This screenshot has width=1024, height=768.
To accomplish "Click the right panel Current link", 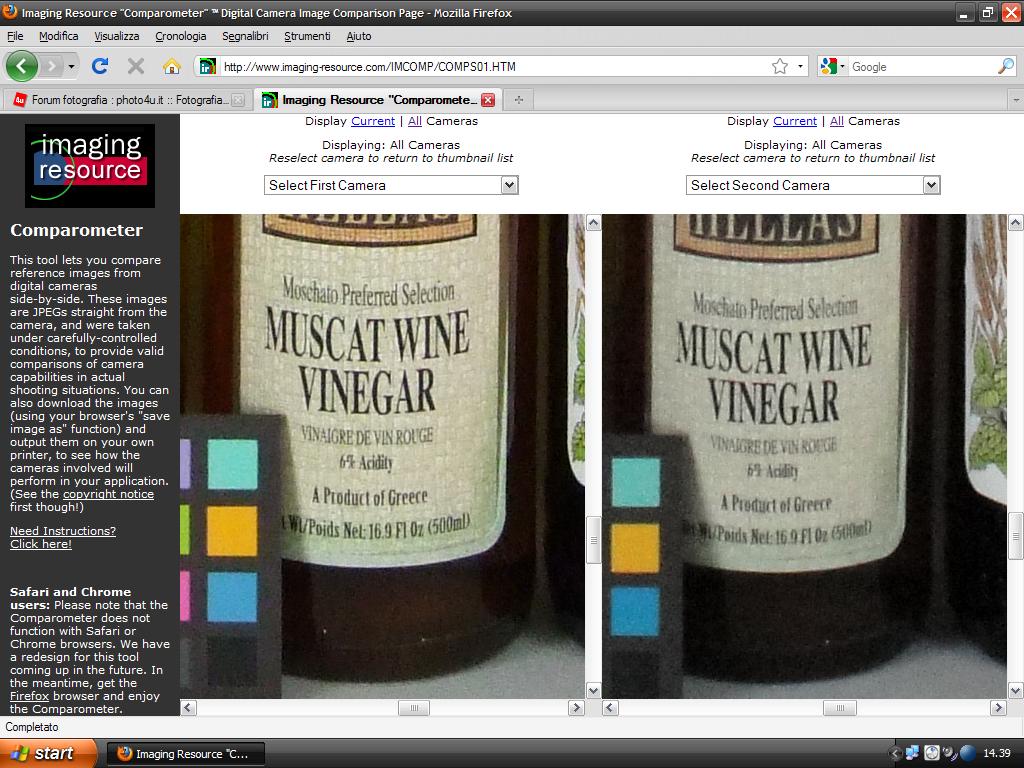I will click(x=795, y=121).
